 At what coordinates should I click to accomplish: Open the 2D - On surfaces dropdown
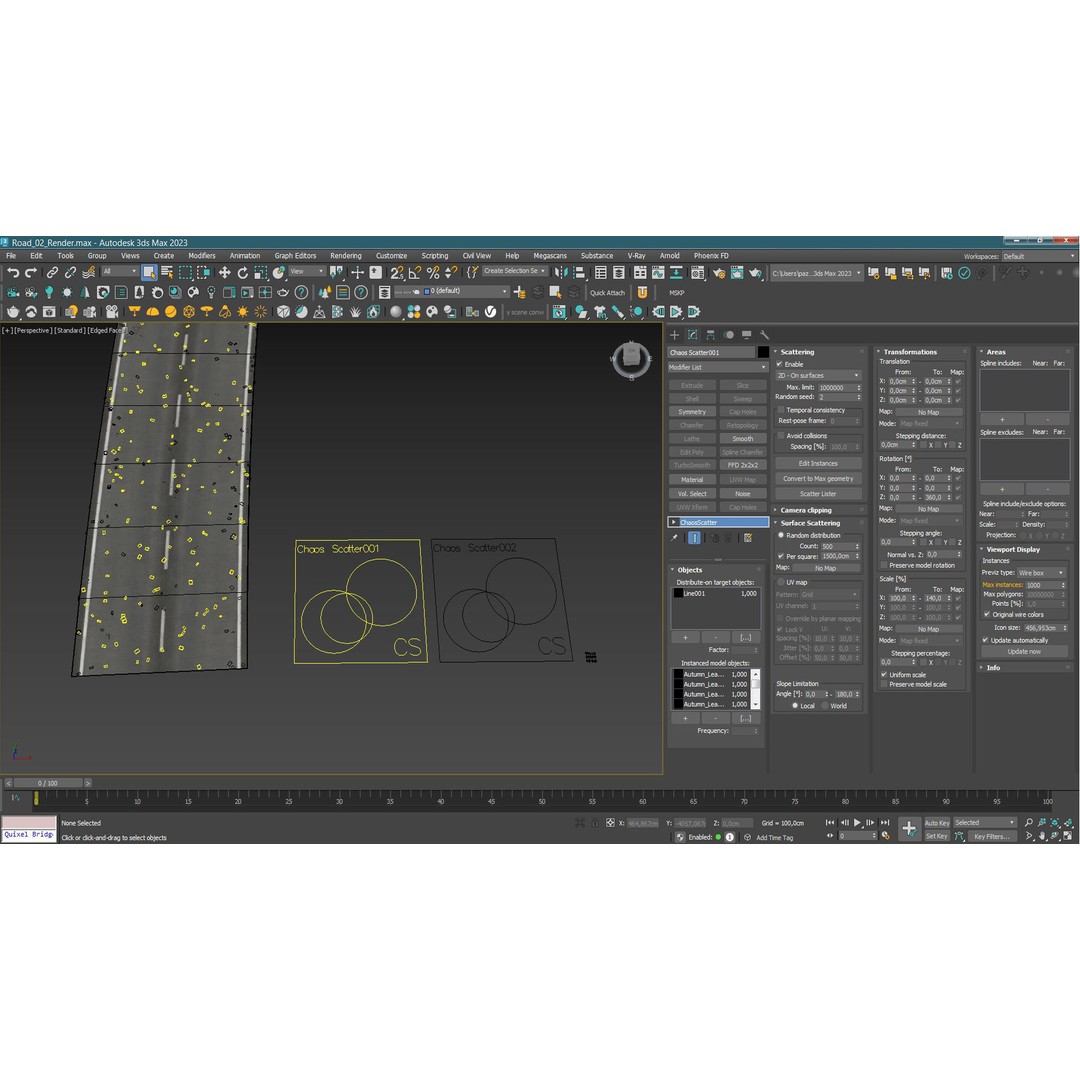(x=818, y=375)
